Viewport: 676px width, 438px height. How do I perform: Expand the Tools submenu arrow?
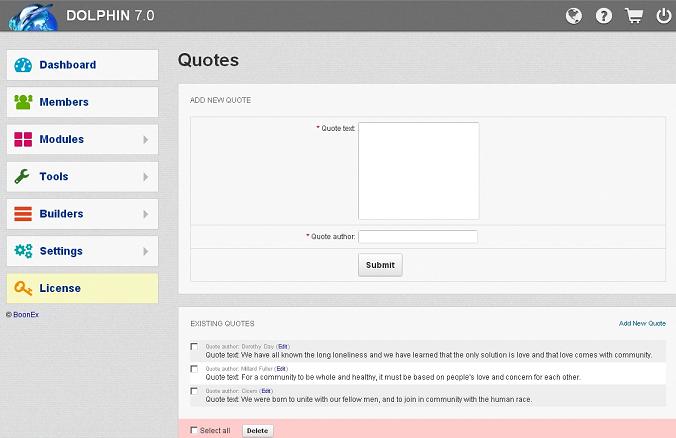coord(146,177)
